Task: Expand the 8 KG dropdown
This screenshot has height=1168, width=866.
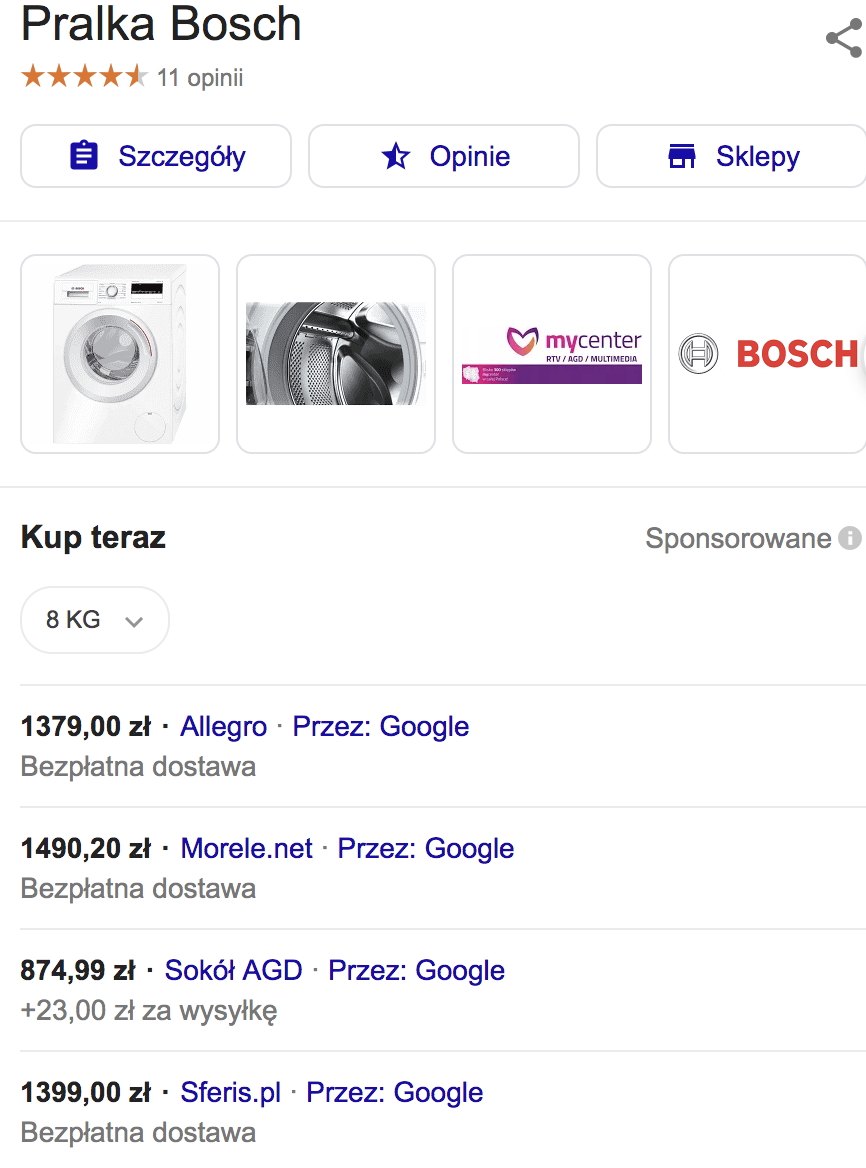Action: [94, 620]
